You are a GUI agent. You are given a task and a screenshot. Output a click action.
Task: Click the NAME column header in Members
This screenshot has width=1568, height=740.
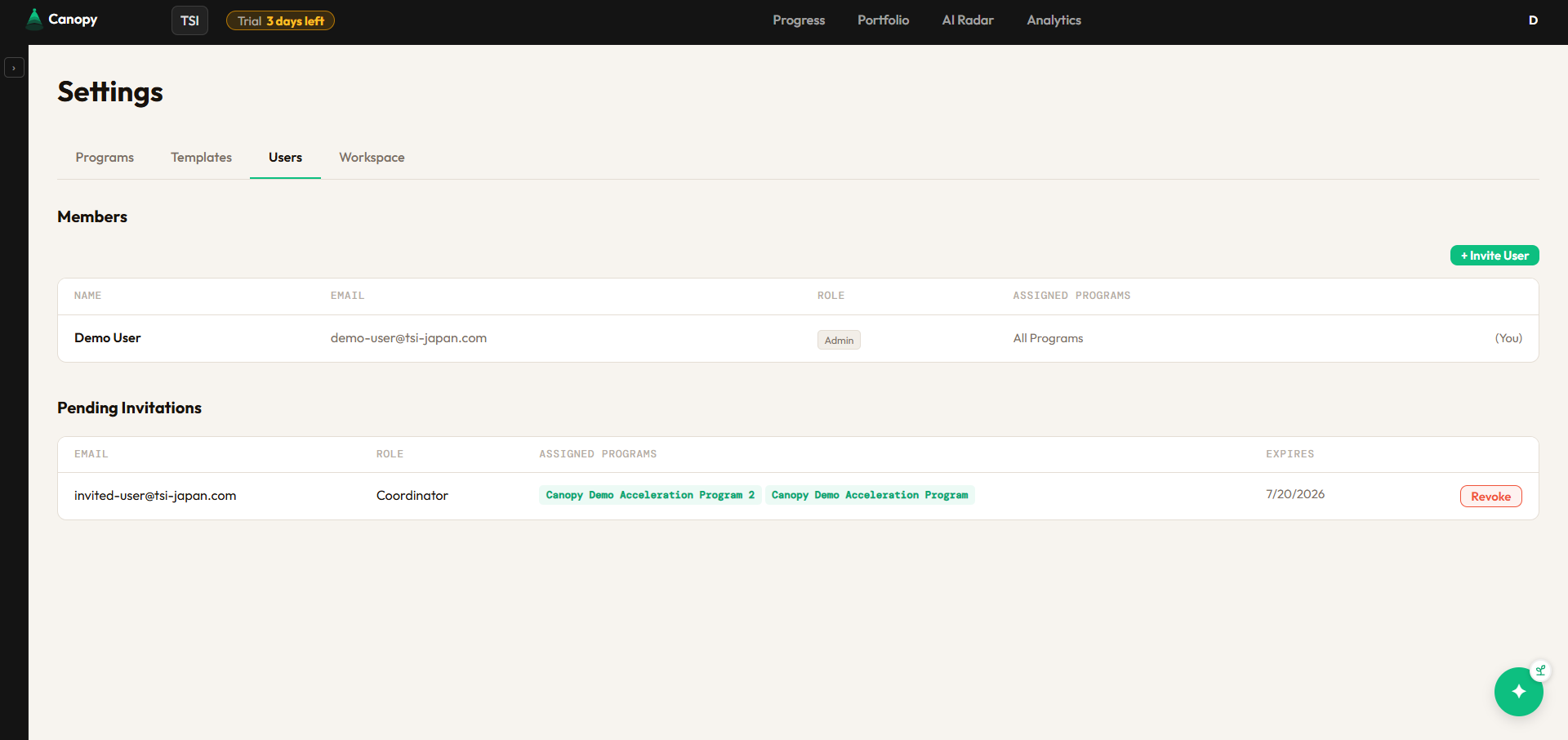click(x=87, y=296)
